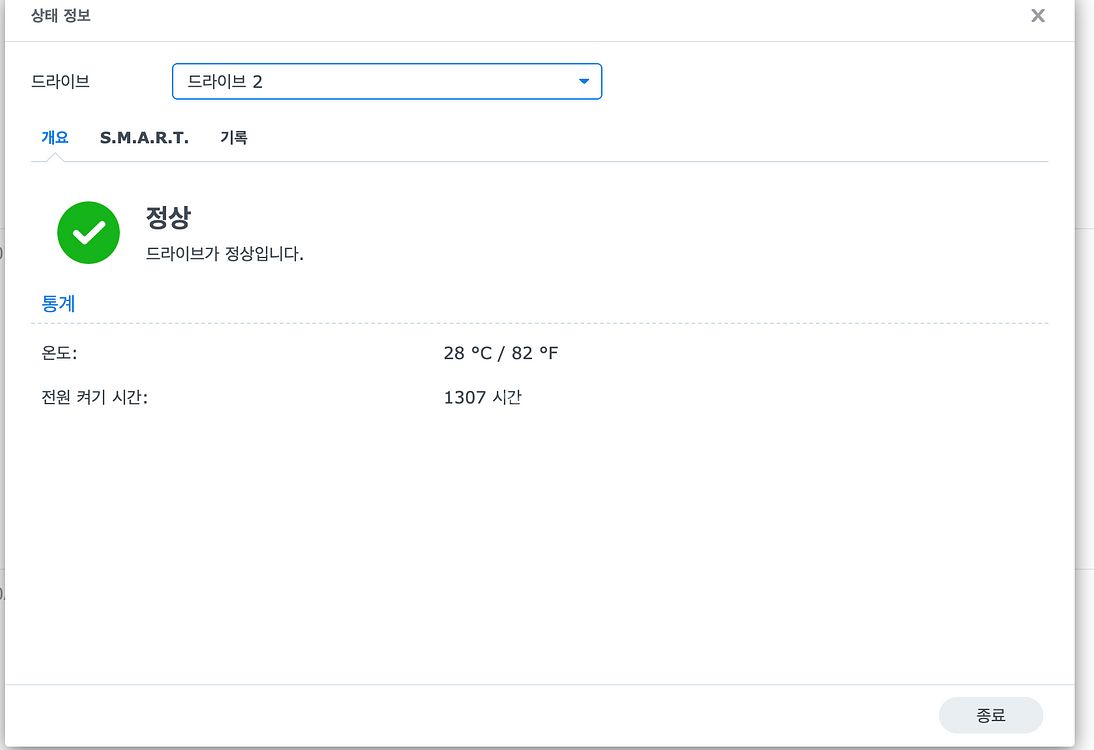1094x750 pixels.
Task: Switch to the 개요 tab
Action: click(54, 137)
